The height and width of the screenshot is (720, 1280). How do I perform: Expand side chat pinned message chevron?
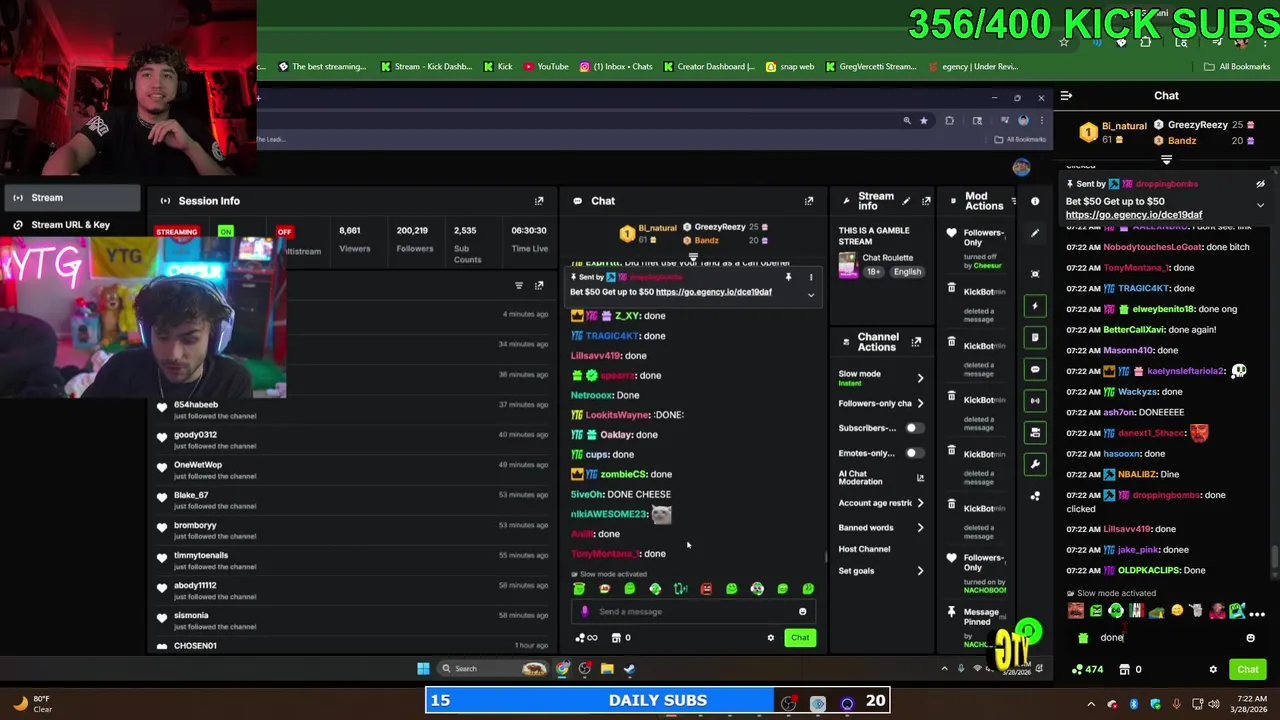[x=1260, y=205]
